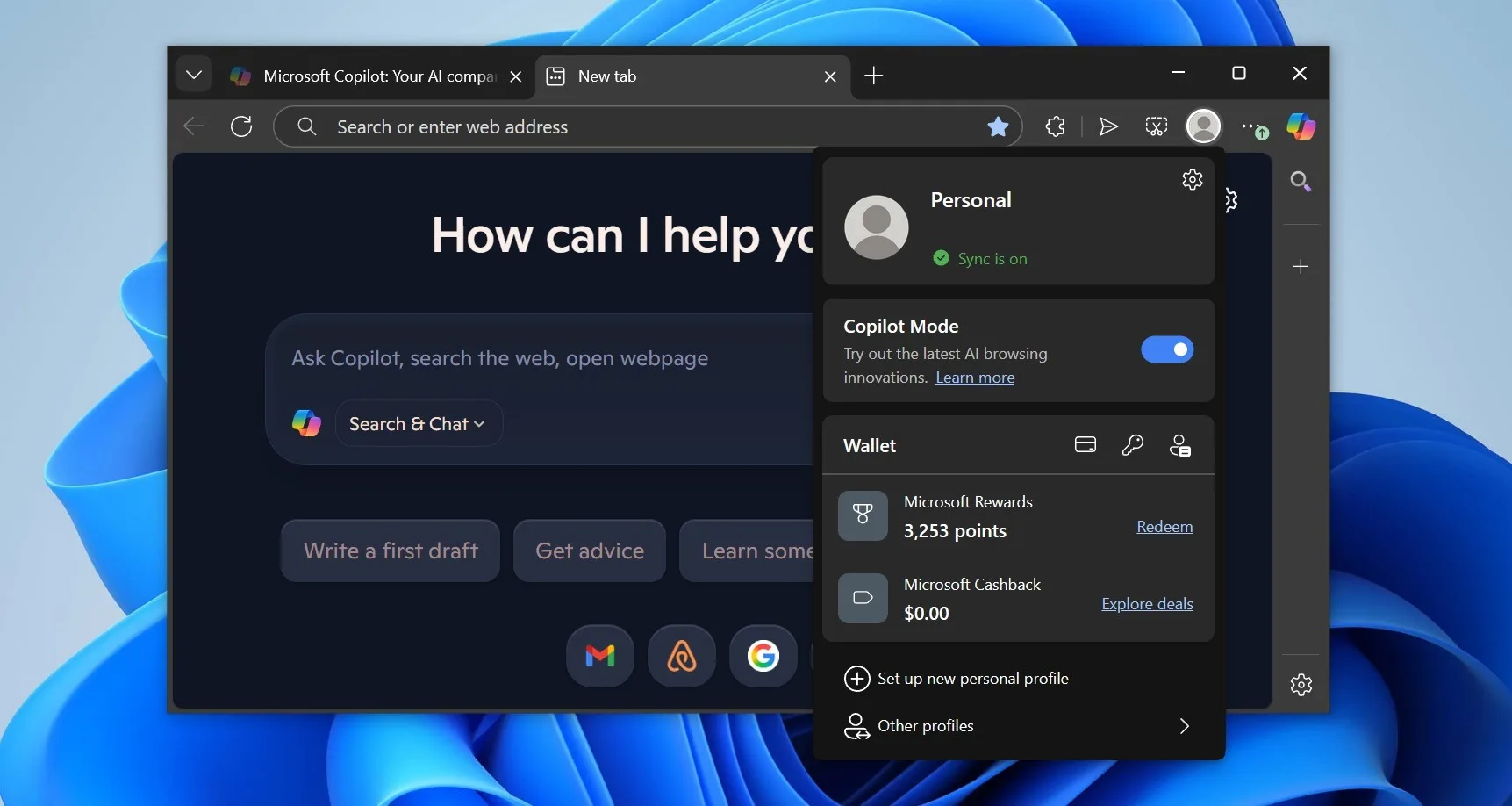
Task: Click the profile avatar in the toolbar
Action: pyautogui.click(x=1203, y=126)
